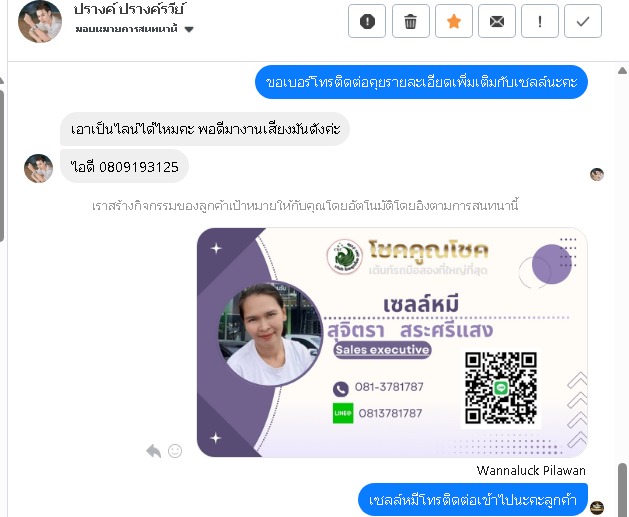Open the contact name in the header
Screen dimensions: 629x517
point(130,9)
